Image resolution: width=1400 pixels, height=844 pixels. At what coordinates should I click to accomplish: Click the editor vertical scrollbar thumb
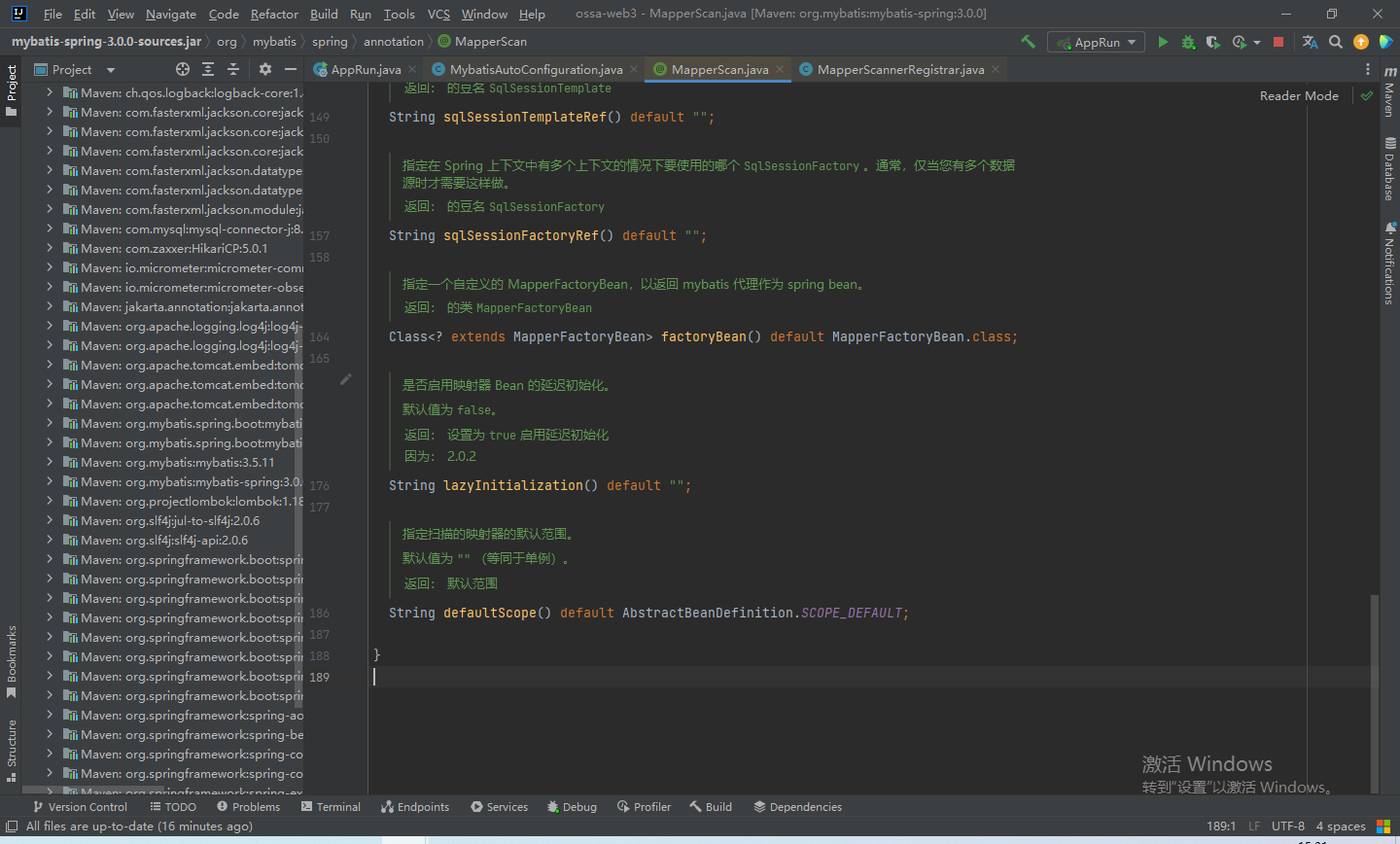(x=1374, y=693)
